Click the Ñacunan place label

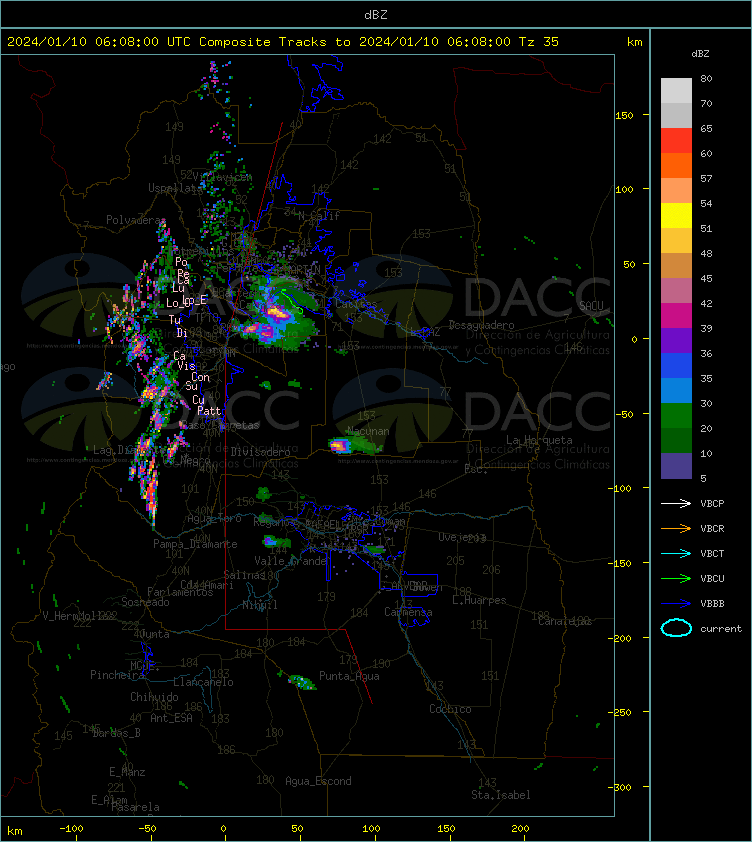pyautogui.click(x=368, y=431)
